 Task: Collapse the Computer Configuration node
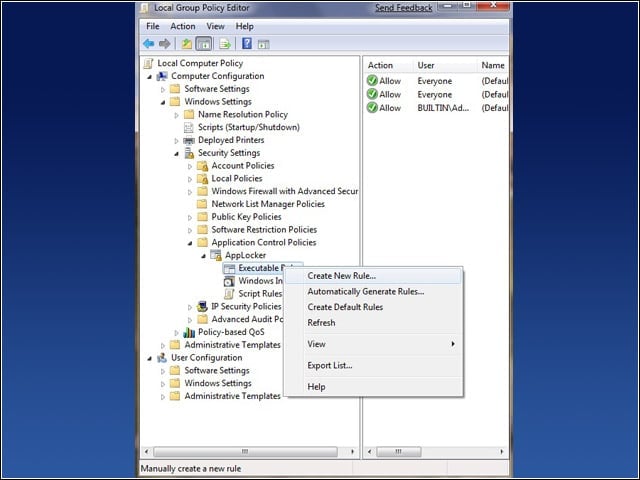tap(149, 77)
